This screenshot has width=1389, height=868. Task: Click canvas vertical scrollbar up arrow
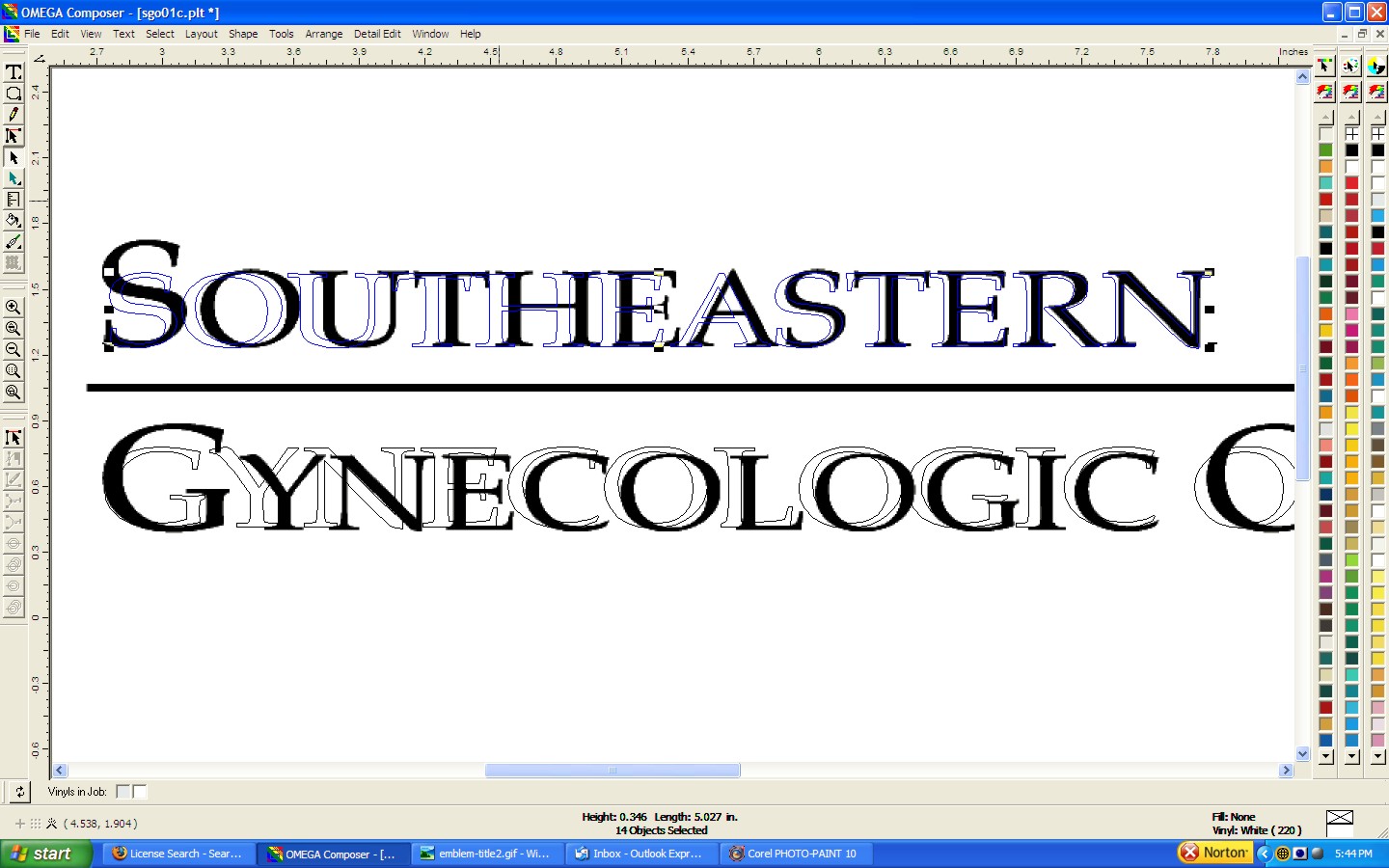(1303, 77)
